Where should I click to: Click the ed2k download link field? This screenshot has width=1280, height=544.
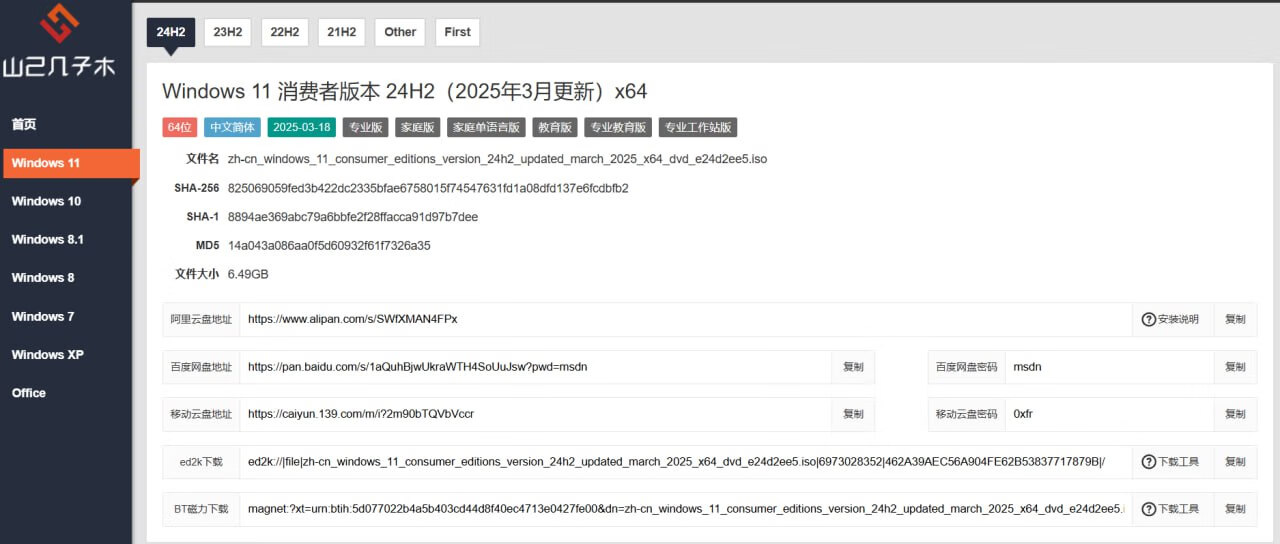click(x=686, y=462)
